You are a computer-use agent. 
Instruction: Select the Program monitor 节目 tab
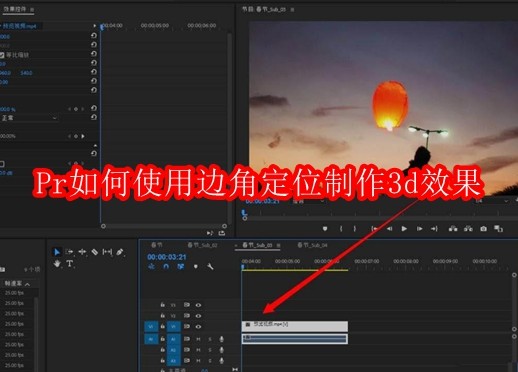coord(264,10)
